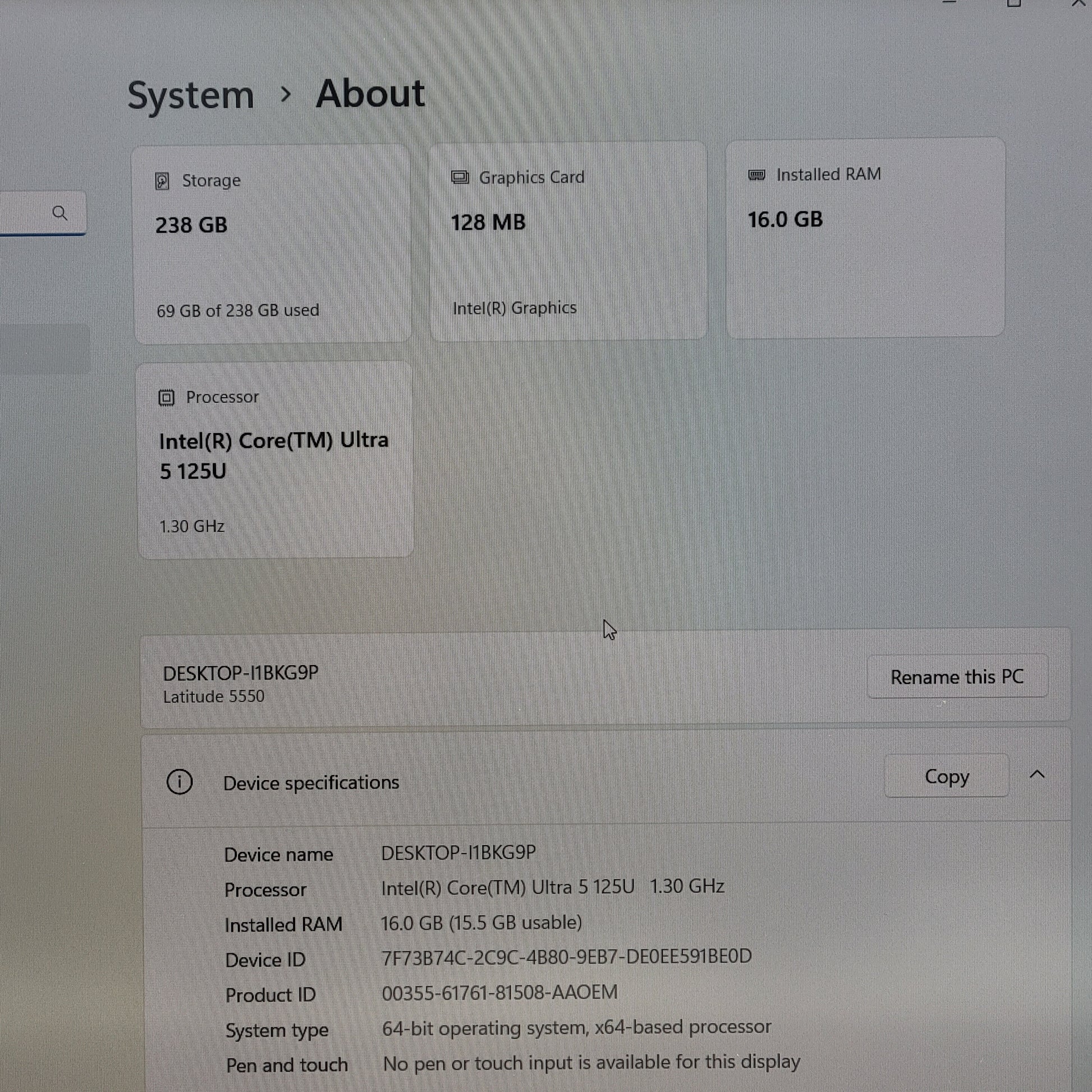Click the Product ID value text
Image resolution: width=1092 pixels, height=1092 pixels.
[499, 993]
